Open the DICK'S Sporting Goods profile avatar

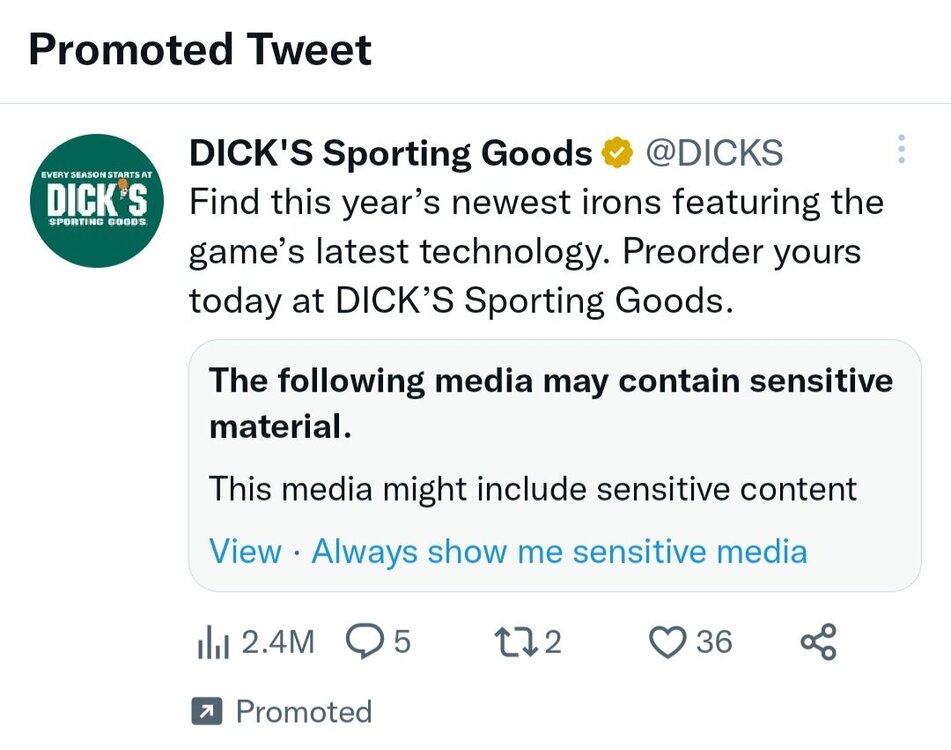pos(97,200)
